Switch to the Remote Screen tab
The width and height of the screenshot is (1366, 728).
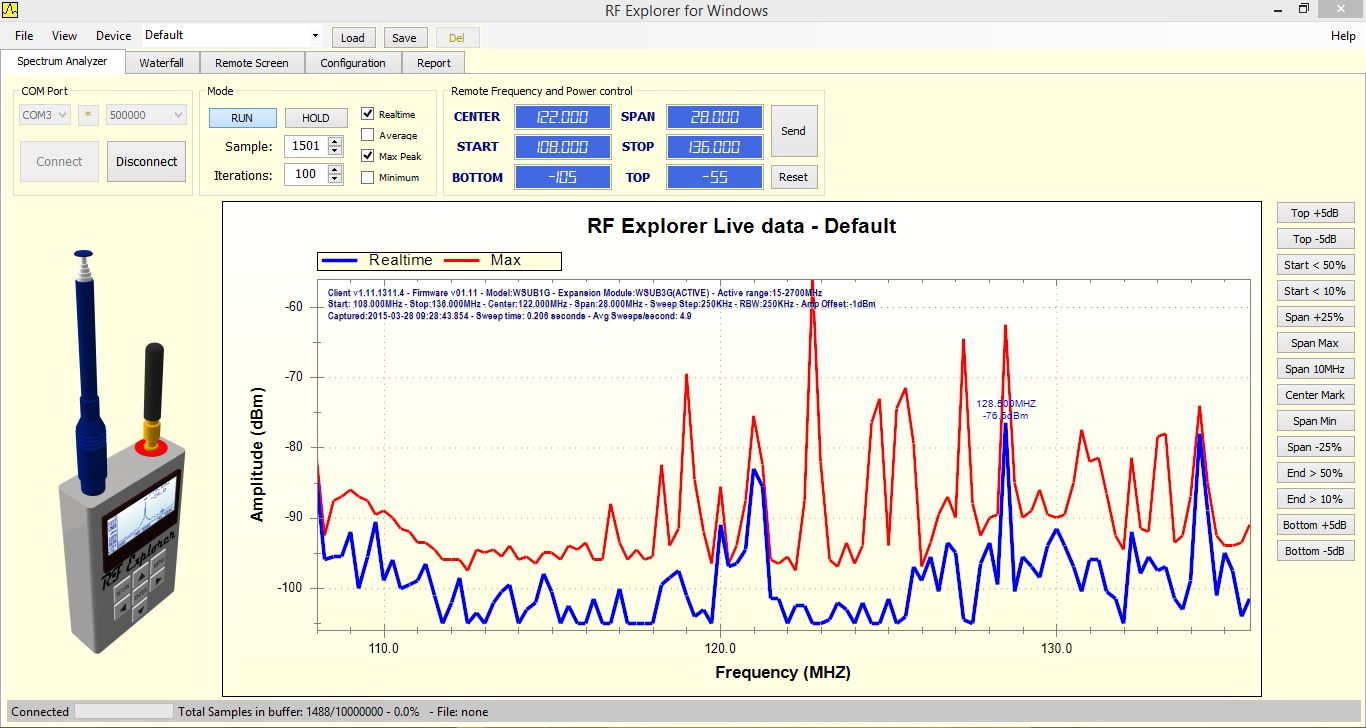251,63
